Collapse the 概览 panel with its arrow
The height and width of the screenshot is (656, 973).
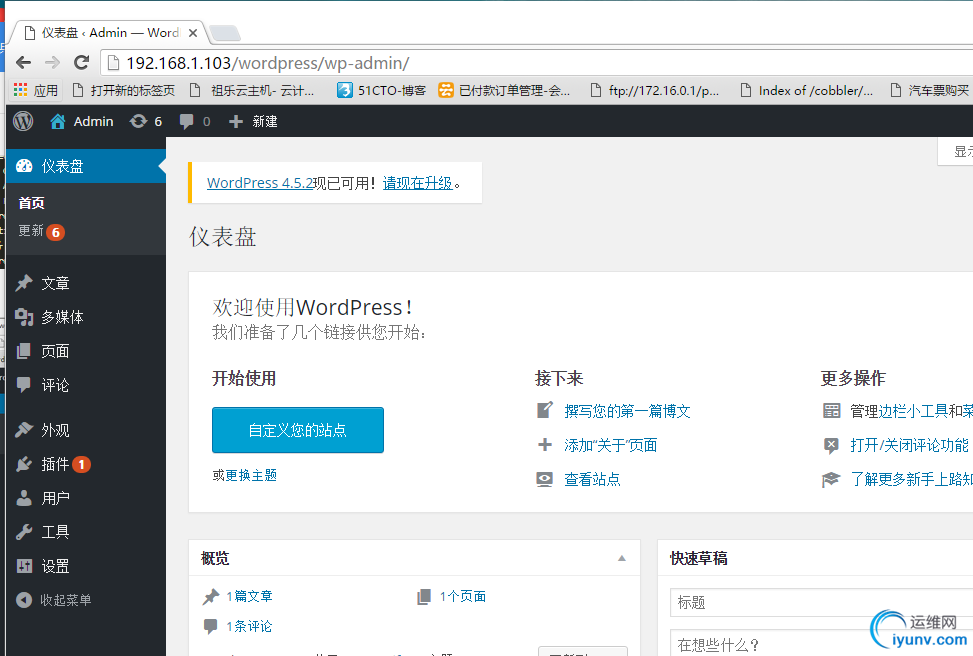[x=622, y=558]
